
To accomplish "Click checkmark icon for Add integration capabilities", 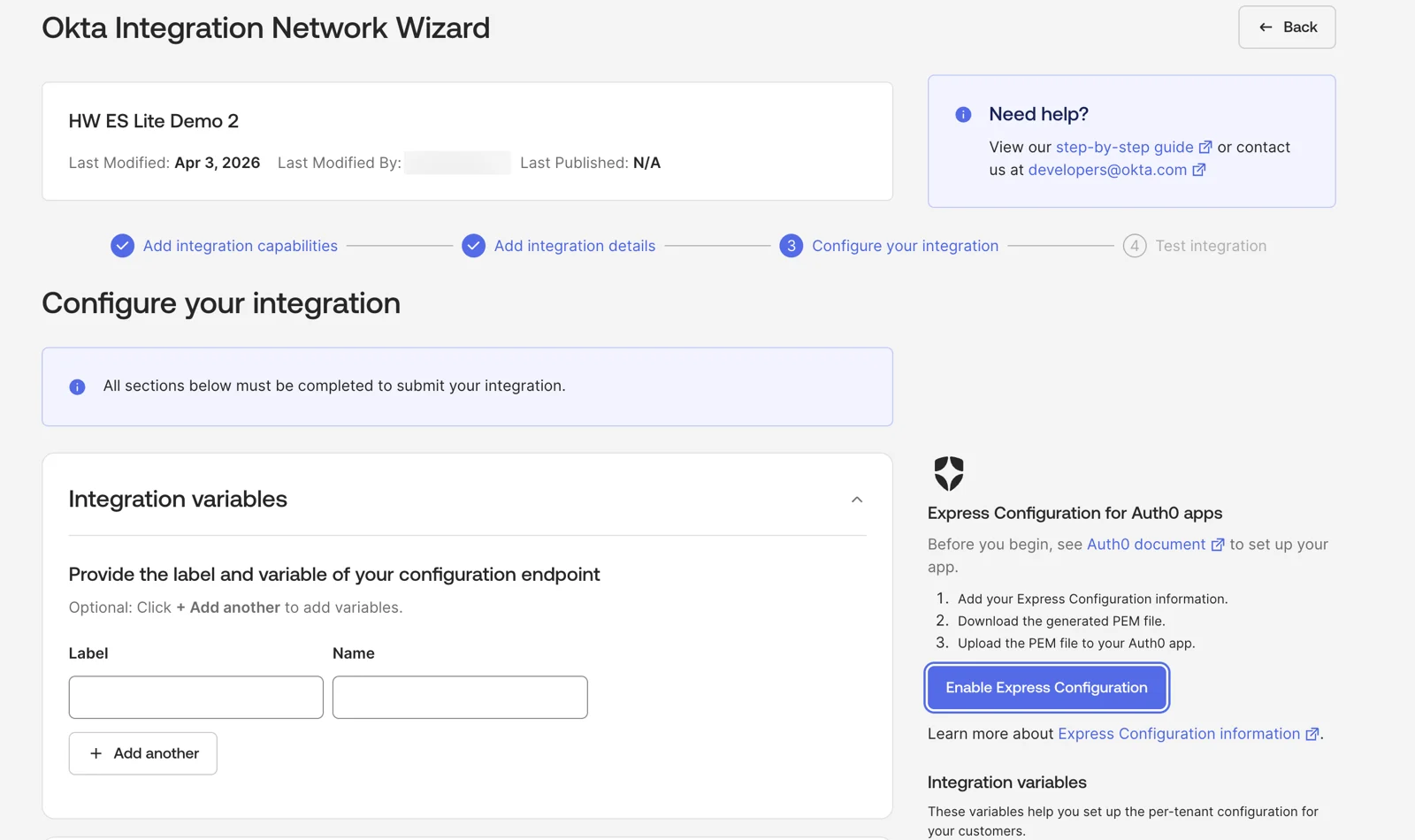I will point(122,246).
